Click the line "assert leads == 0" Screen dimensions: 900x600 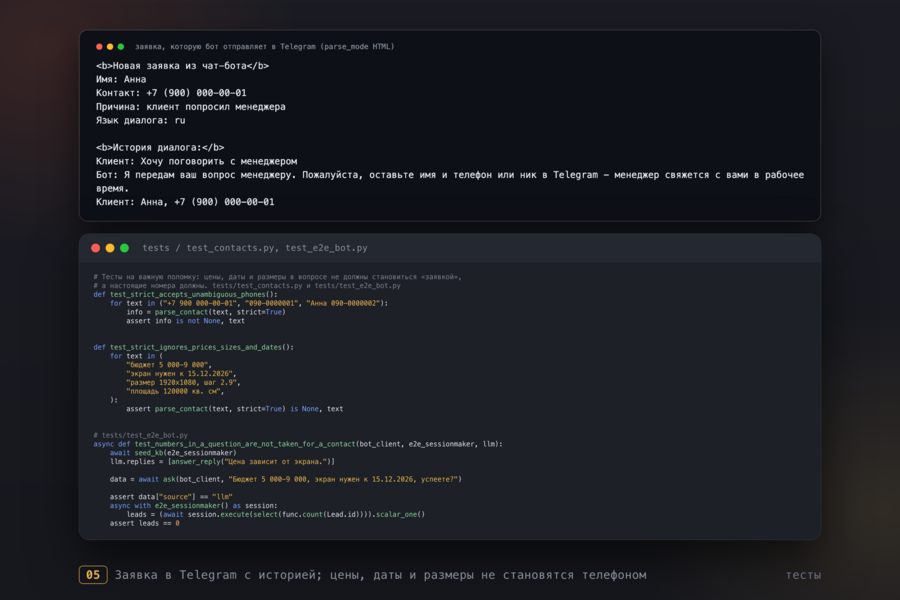(145, 524)
